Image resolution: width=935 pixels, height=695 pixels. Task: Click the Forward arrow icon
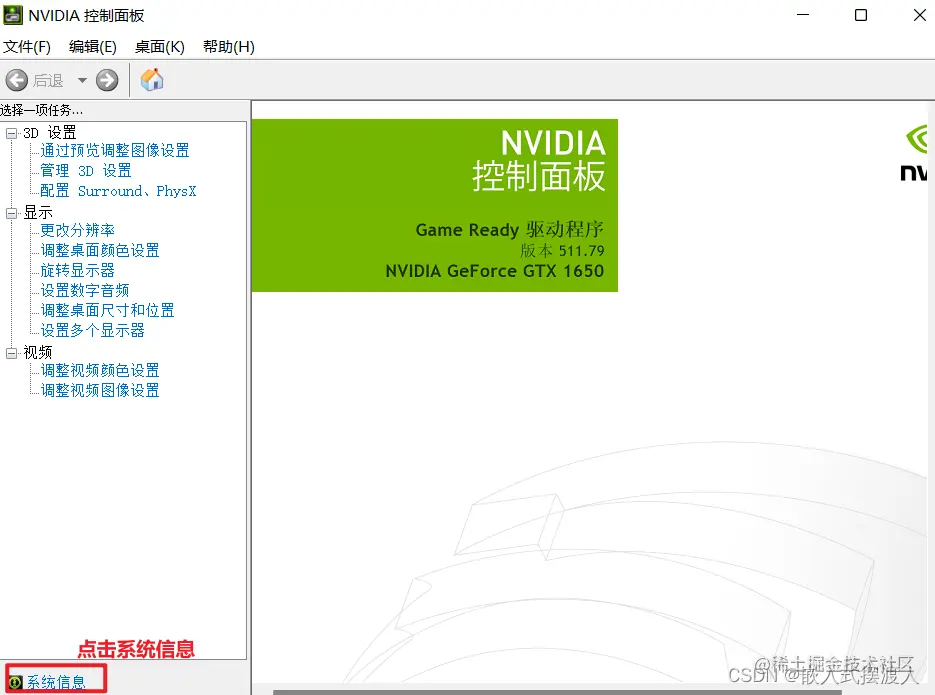(x=107, y=80)
